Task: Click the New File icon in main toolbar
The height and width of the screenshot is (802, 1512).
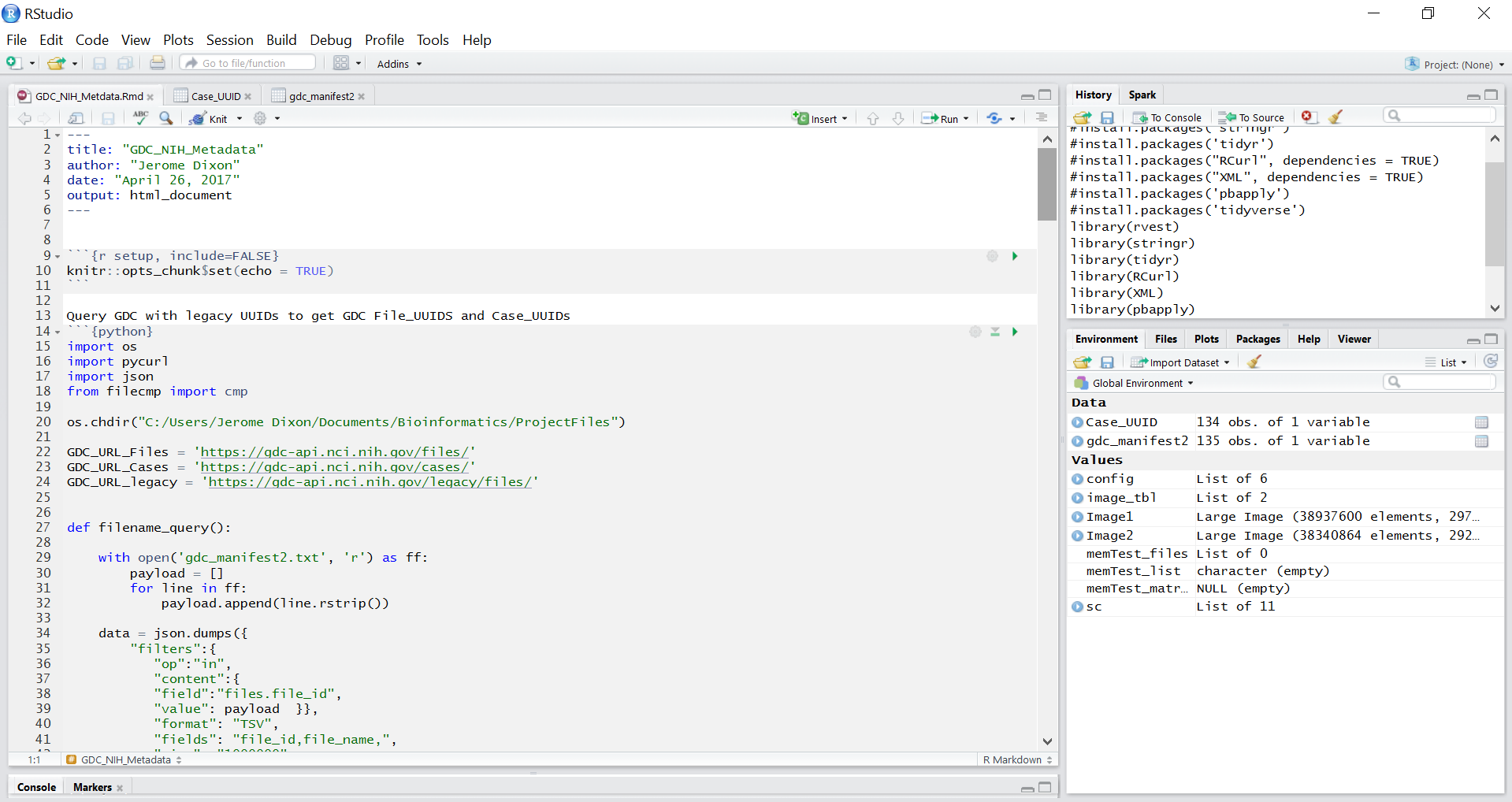Action: click(x=13, y=63)
